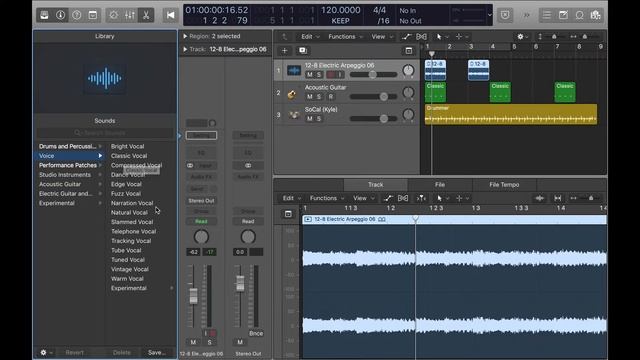
Task: Expand the Region inspector disclosure triangle
Action: [x=185, y=36]
